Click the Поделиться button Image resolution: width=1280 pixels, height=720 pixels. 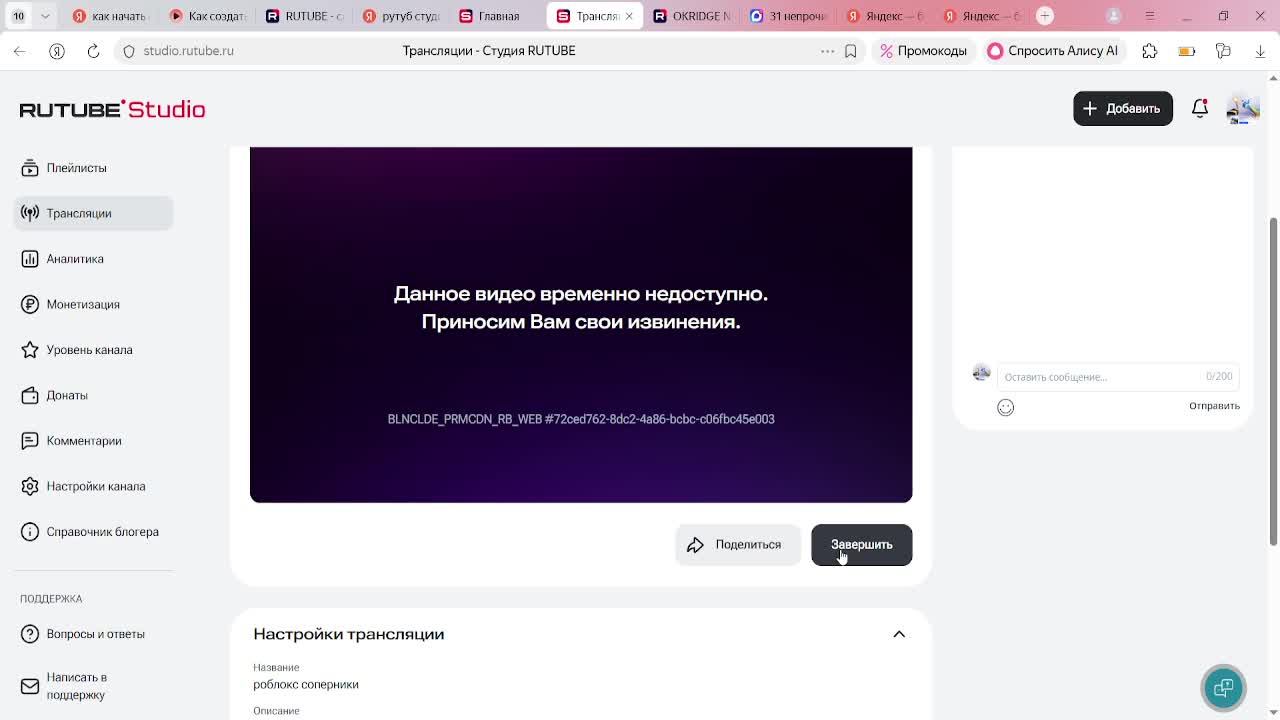point(738,545)
